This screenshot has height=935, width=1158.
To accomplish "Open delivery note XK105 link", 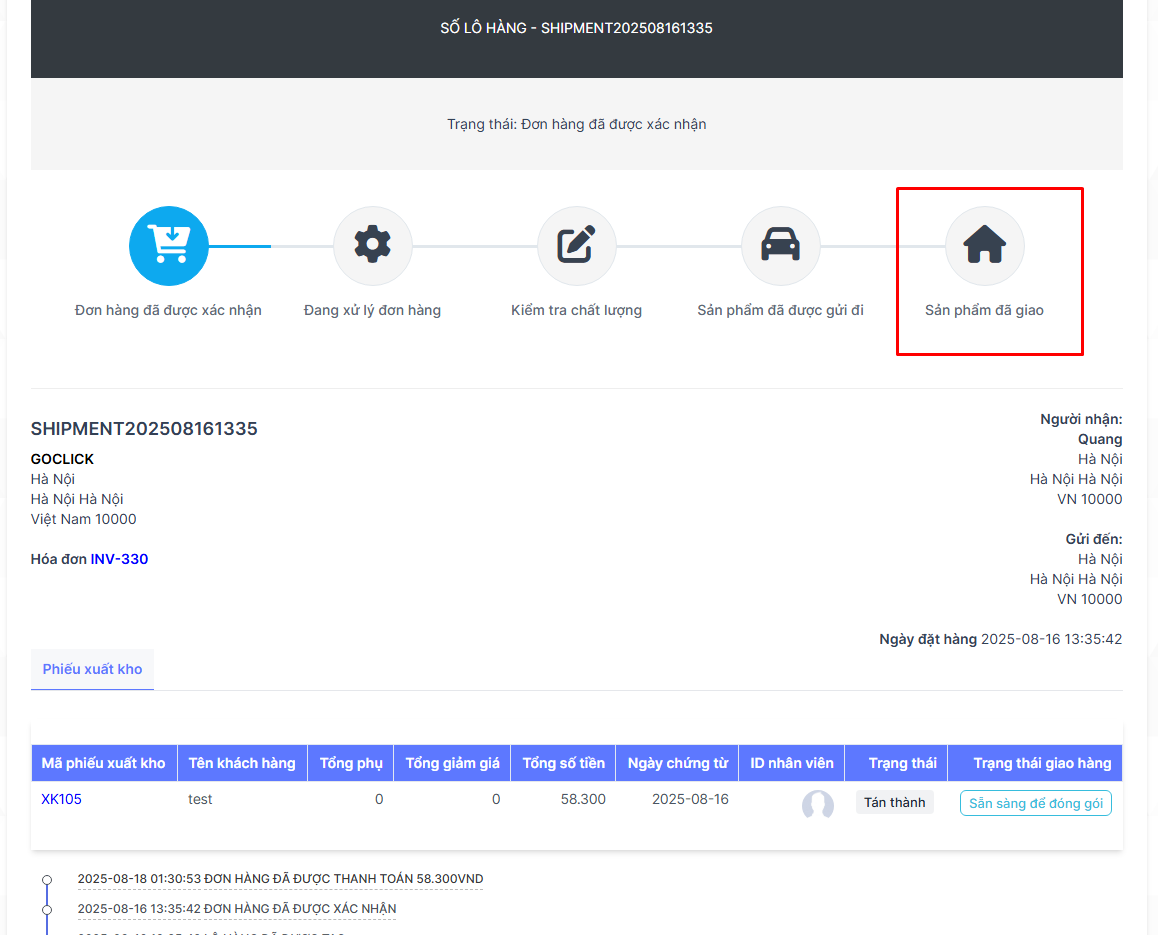I will point(61,799).
